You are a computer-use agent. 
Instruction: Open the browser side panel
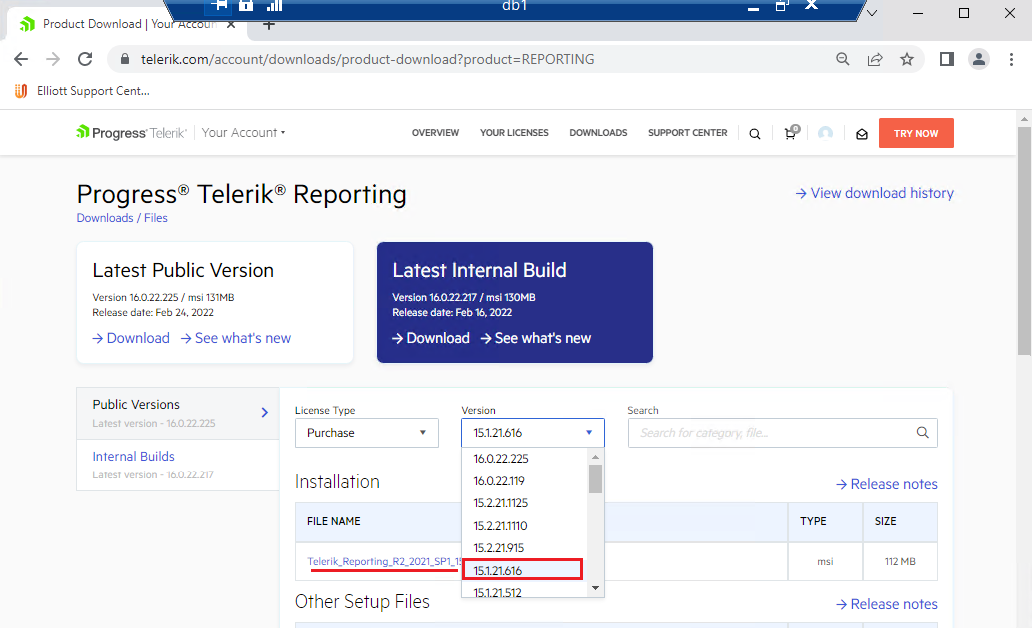pos(946,59)
